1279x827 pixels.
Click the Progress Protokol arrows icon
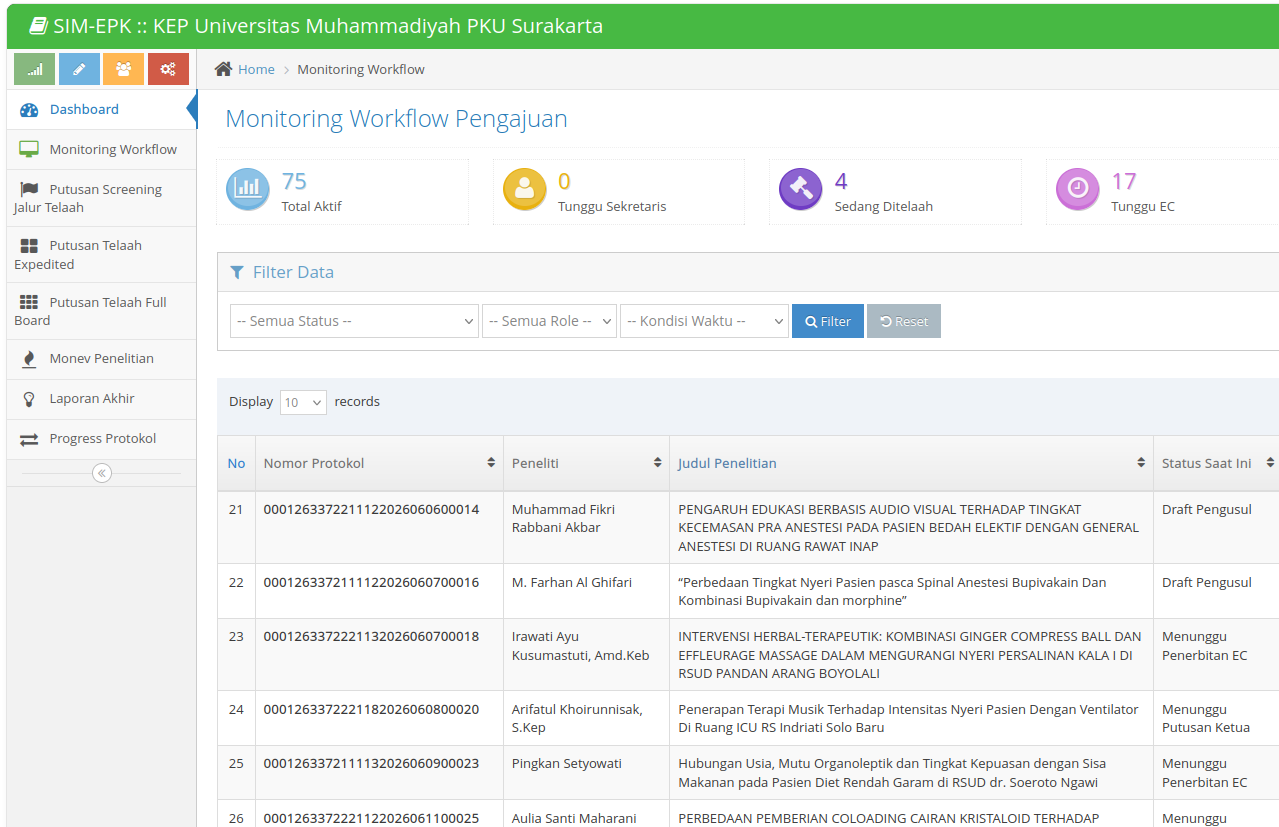[x=29, y=439]
